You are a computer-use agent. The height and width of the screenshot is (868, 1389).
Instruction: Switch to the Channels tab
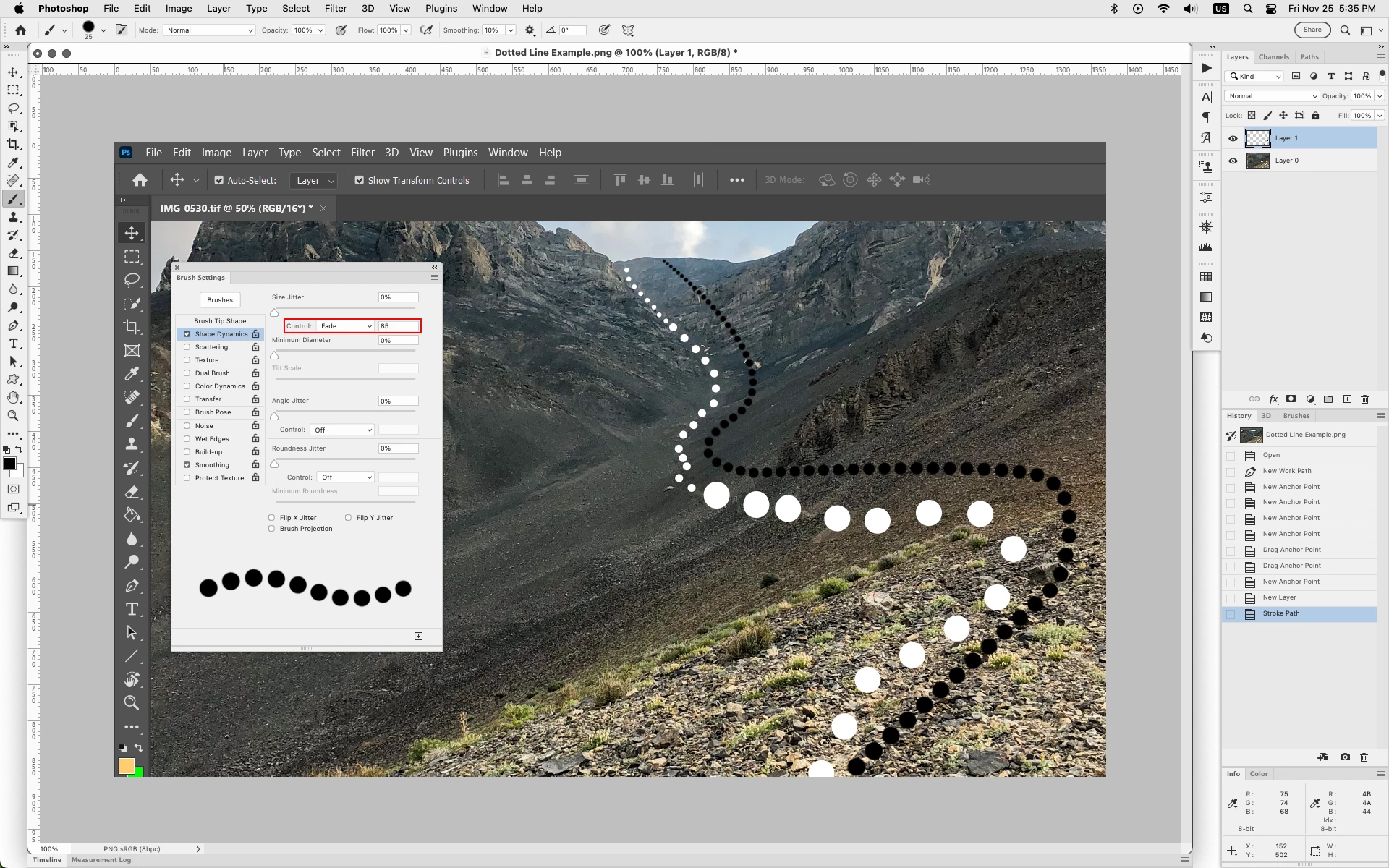point(1273,57)
